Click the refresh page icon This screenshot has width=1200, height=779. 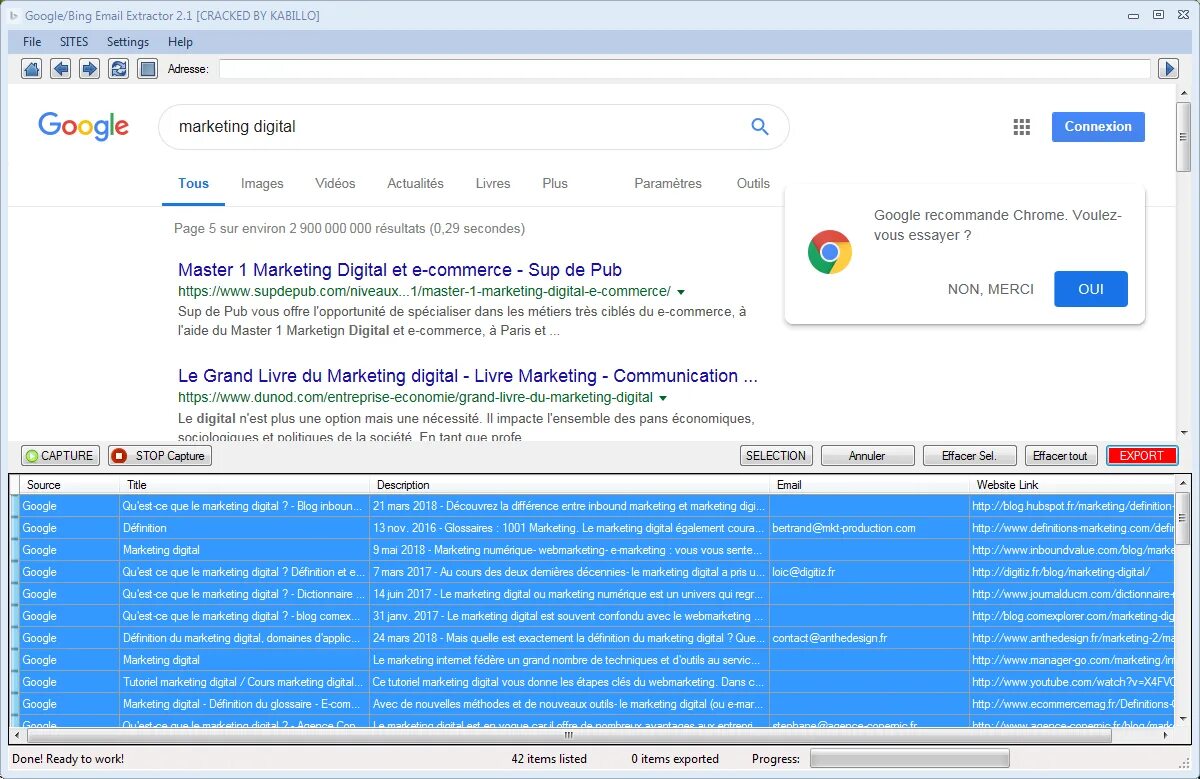(119, 69)
